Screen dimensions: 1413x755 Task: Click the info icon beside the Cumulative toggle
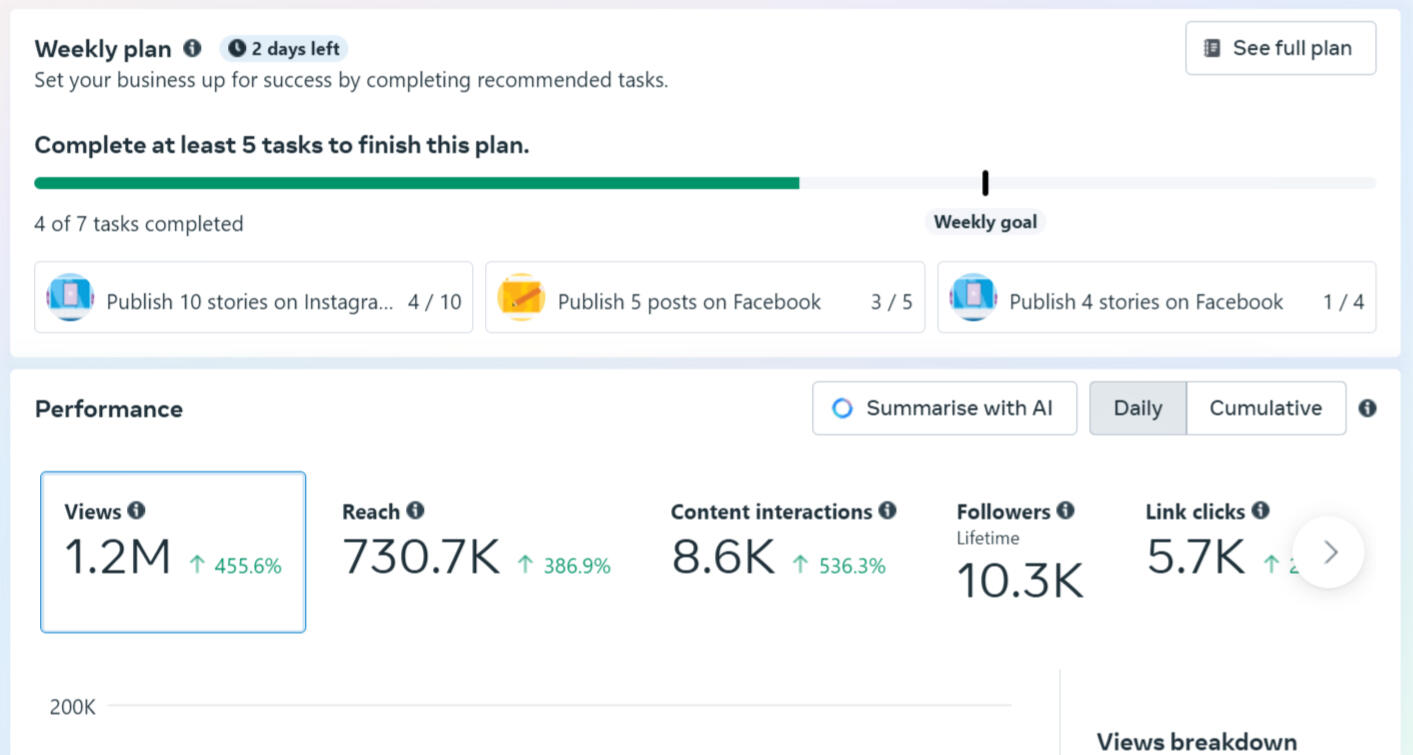click(x=1368, y=408)
